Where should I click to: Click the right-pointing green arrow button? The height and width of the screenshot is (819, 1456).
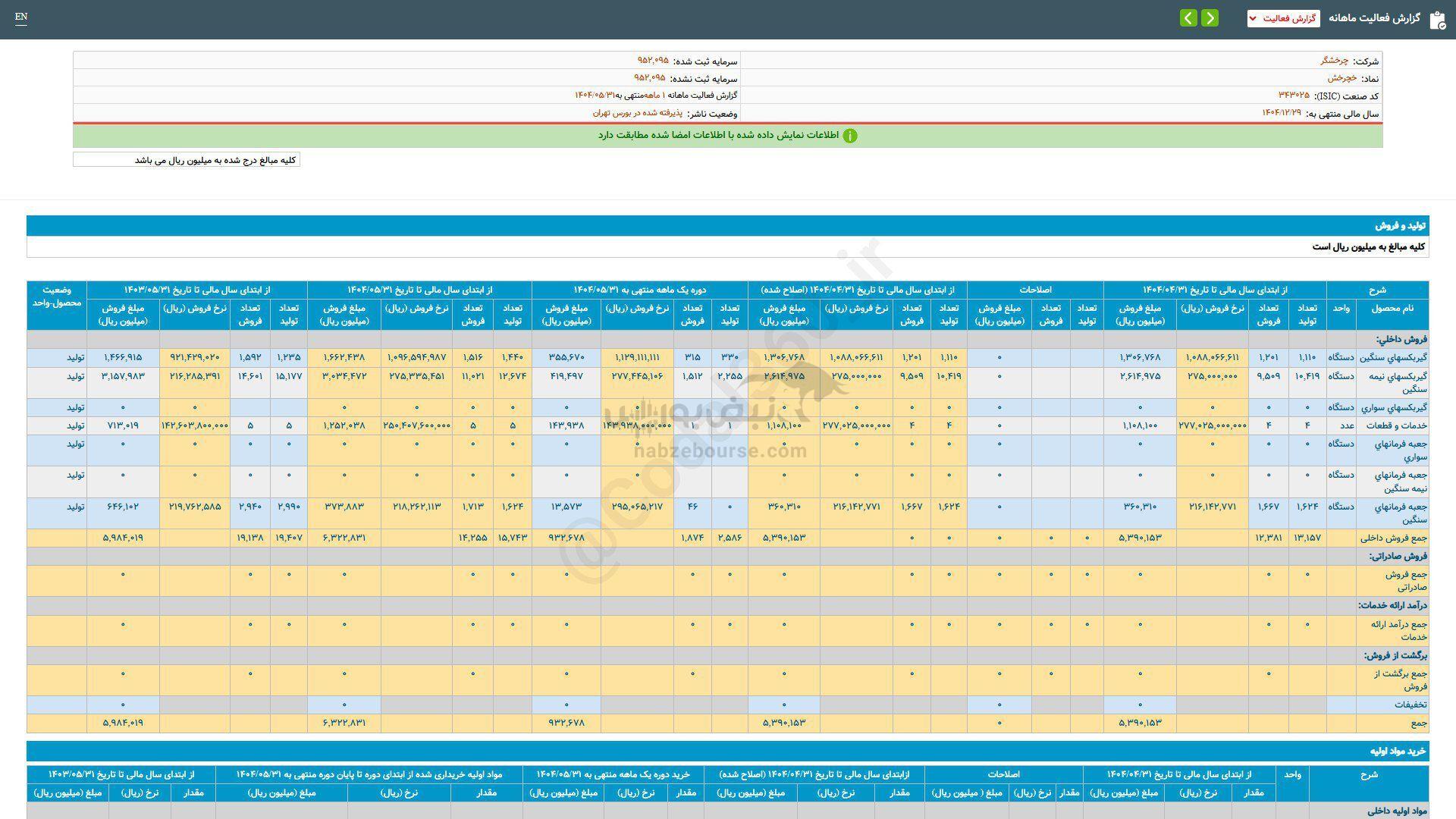(1210, 18)
